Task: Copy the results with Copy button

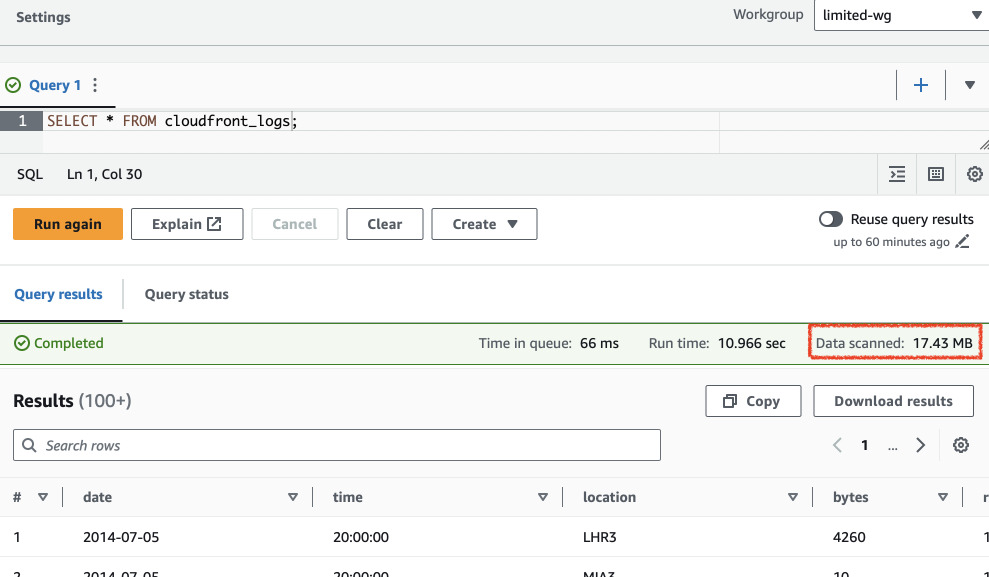Action: [x=753, y=401]
